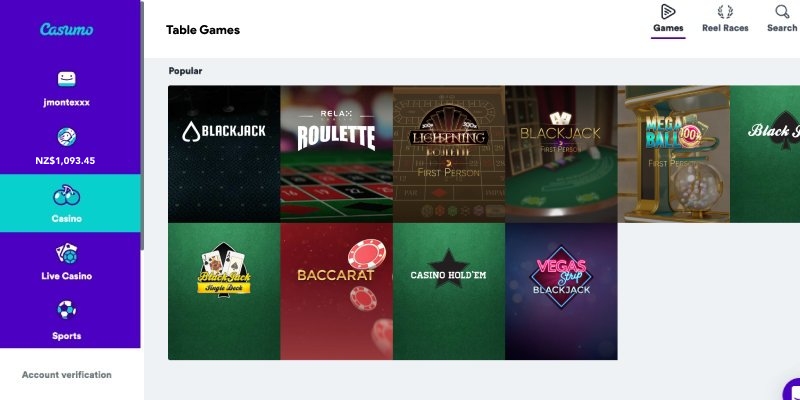This screenshot has width=800, height=400.
Task: Click the Account verification link
Action: pyautogui.click(x=67, y=374)
